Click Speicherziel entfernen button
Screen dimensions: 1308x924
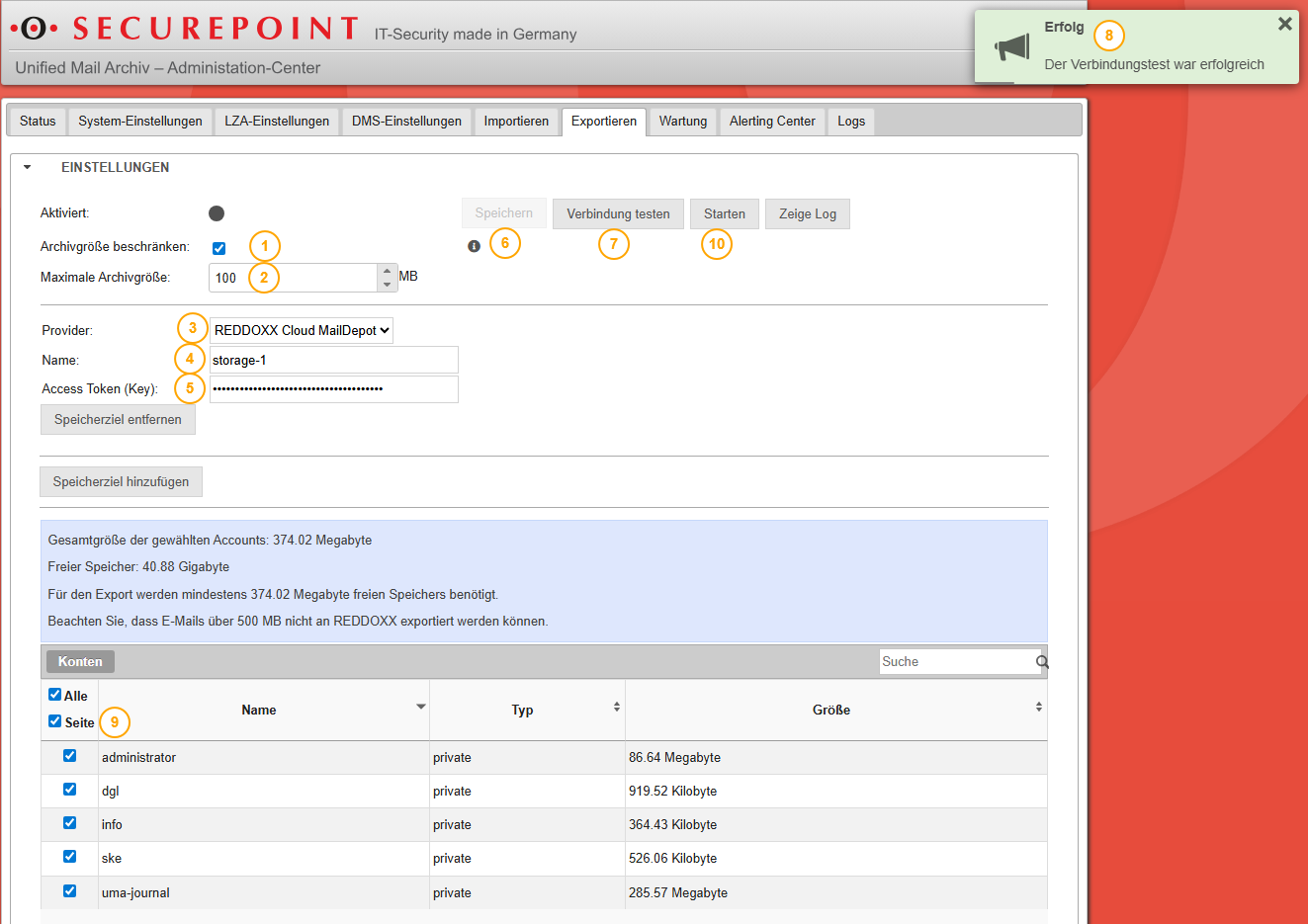click(x=118, y=420)
